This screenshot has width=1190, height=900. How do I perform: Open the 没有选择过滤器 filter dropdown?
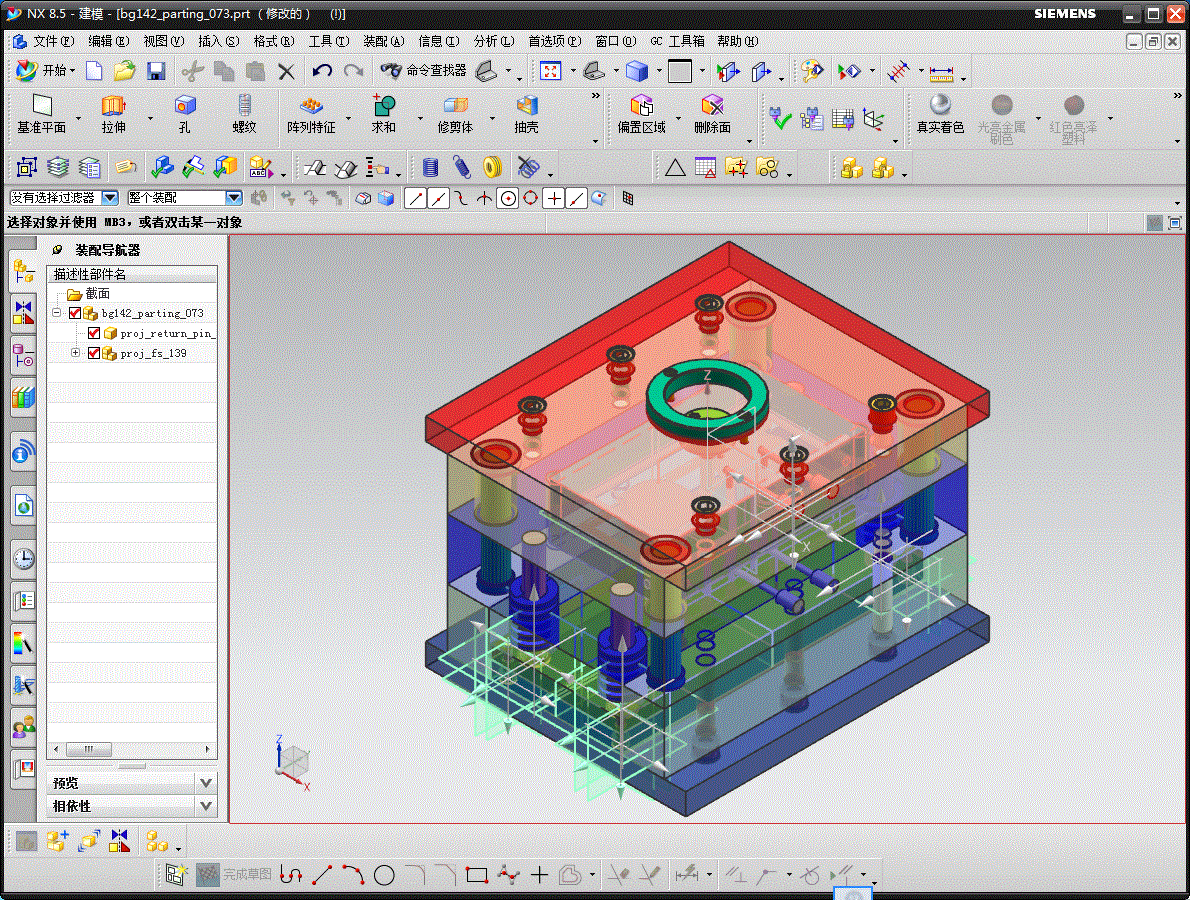(x=65, y=198)
